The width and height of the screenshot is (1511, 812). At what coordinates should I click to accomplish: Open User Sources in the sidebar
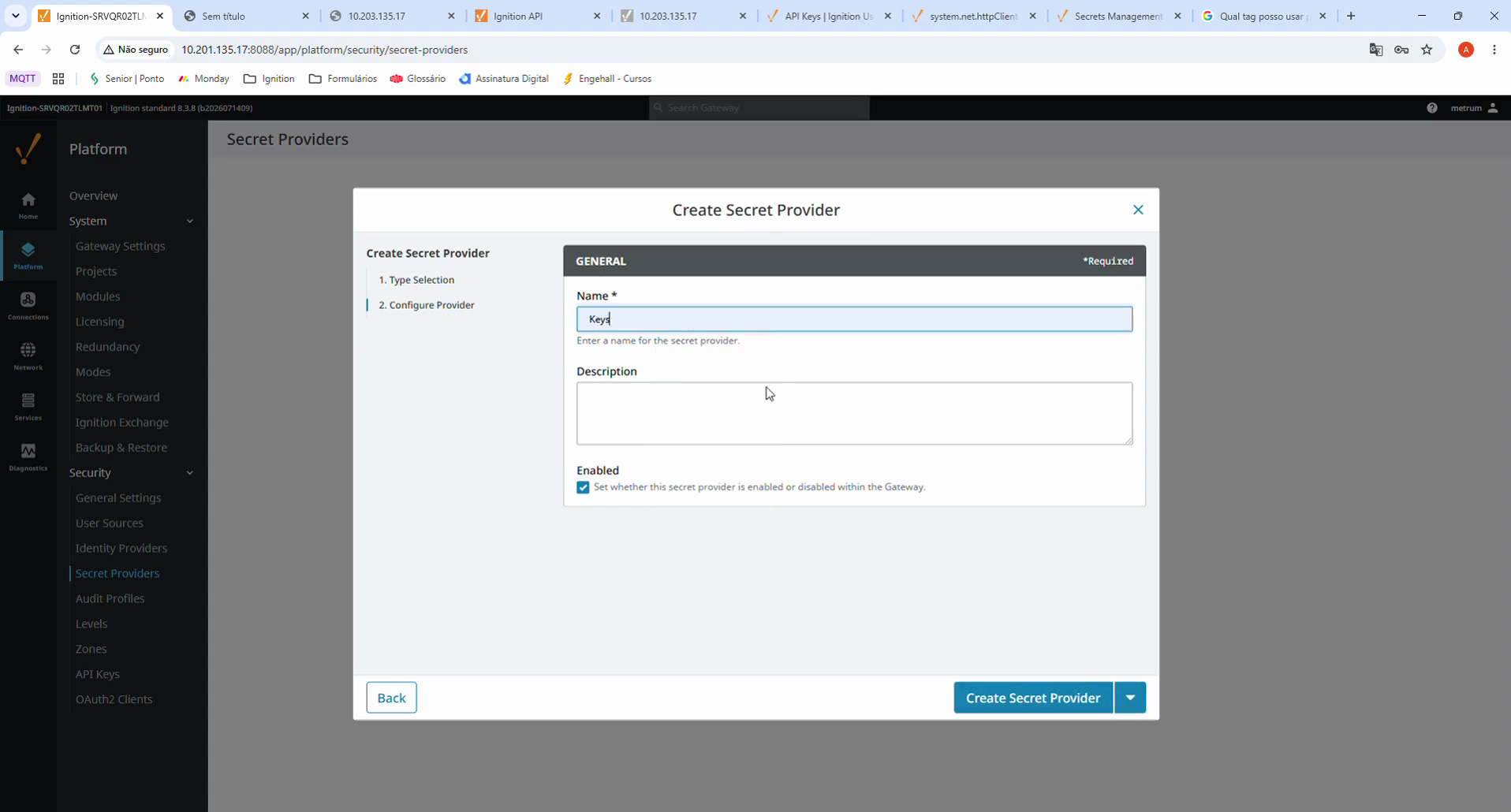tap(110, 523)
